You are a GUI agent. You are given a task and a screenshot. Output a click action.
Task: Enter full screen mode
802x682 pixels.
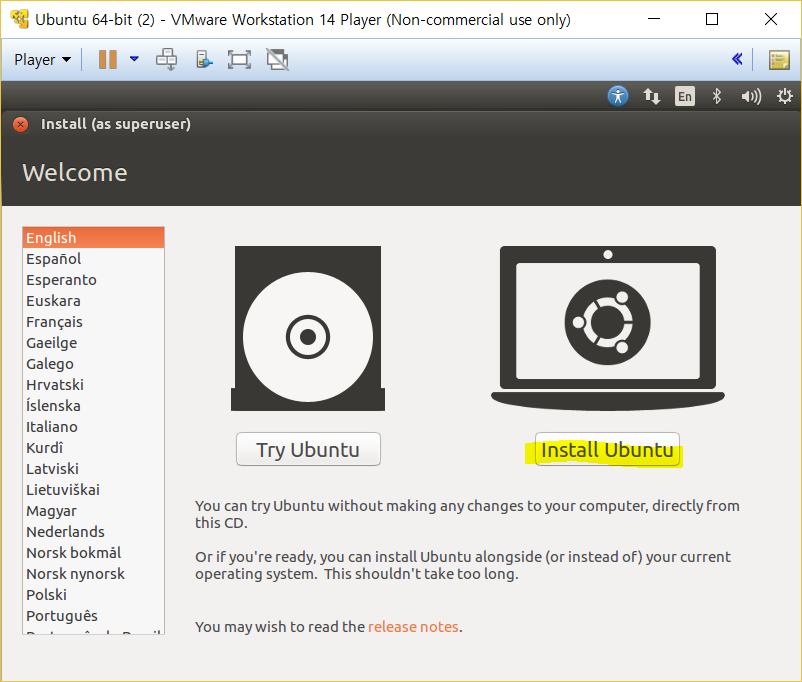(x=239, y=60)
